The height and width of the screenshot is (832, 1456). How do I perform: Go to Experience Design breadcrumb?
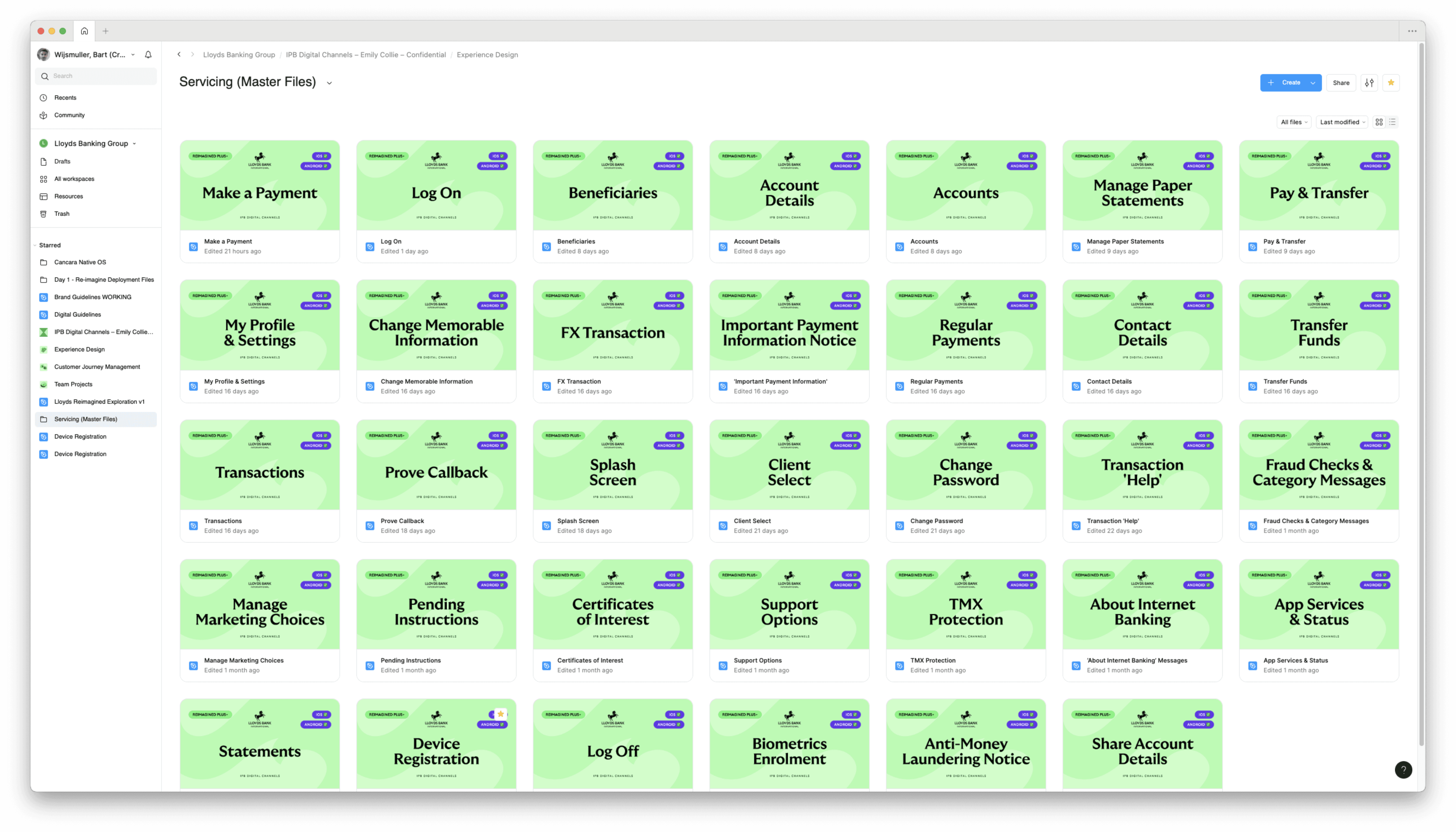click(x=487, y=55)
